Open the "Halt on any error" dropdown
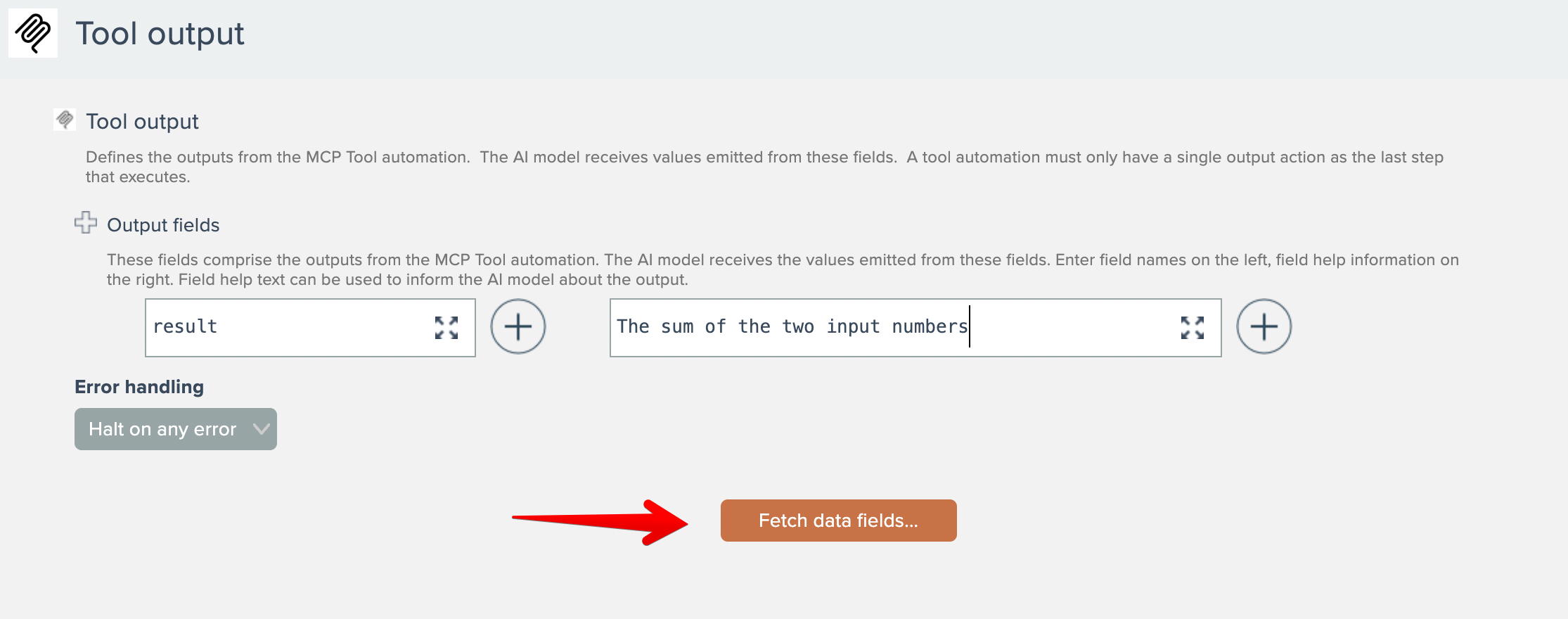The width and height of the screenshot is (1568, 619). pyautogui.click(x=162, y=429)
